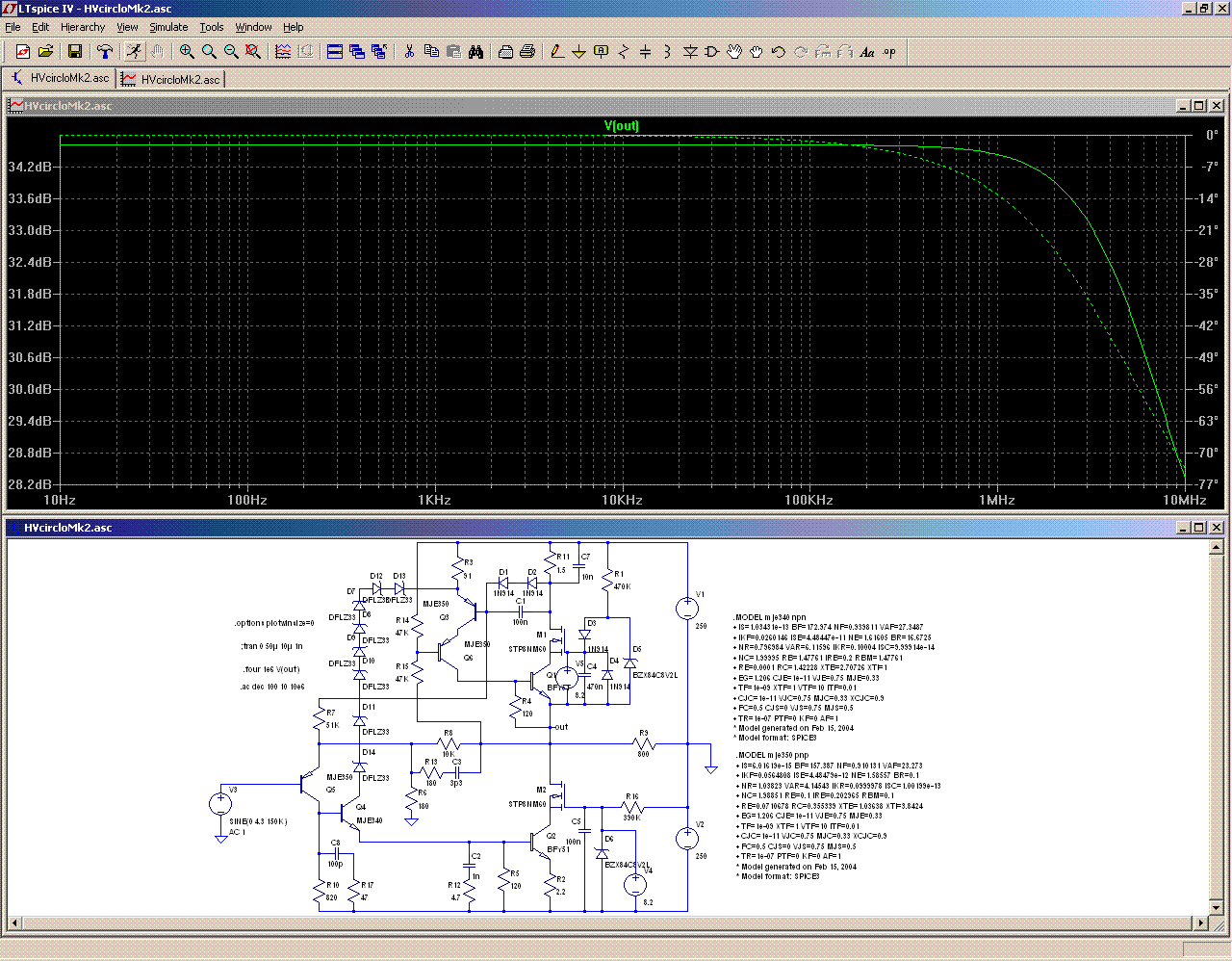Click the SPICE directive .op icon

[x=889, y=52]
